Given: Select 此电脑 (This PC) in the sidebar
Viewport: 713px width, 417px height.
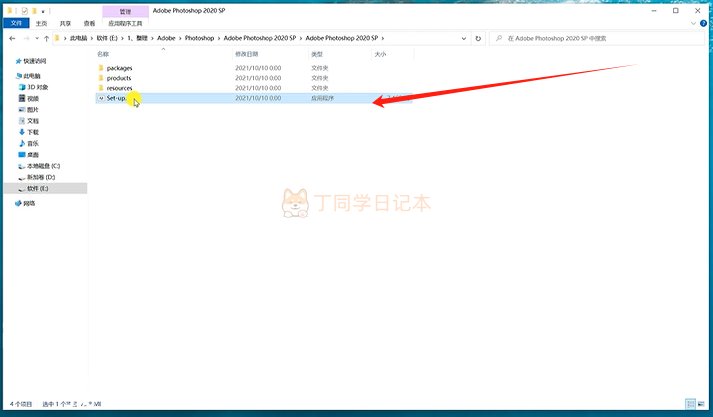Looking at the screenshot, I should 32,76.
